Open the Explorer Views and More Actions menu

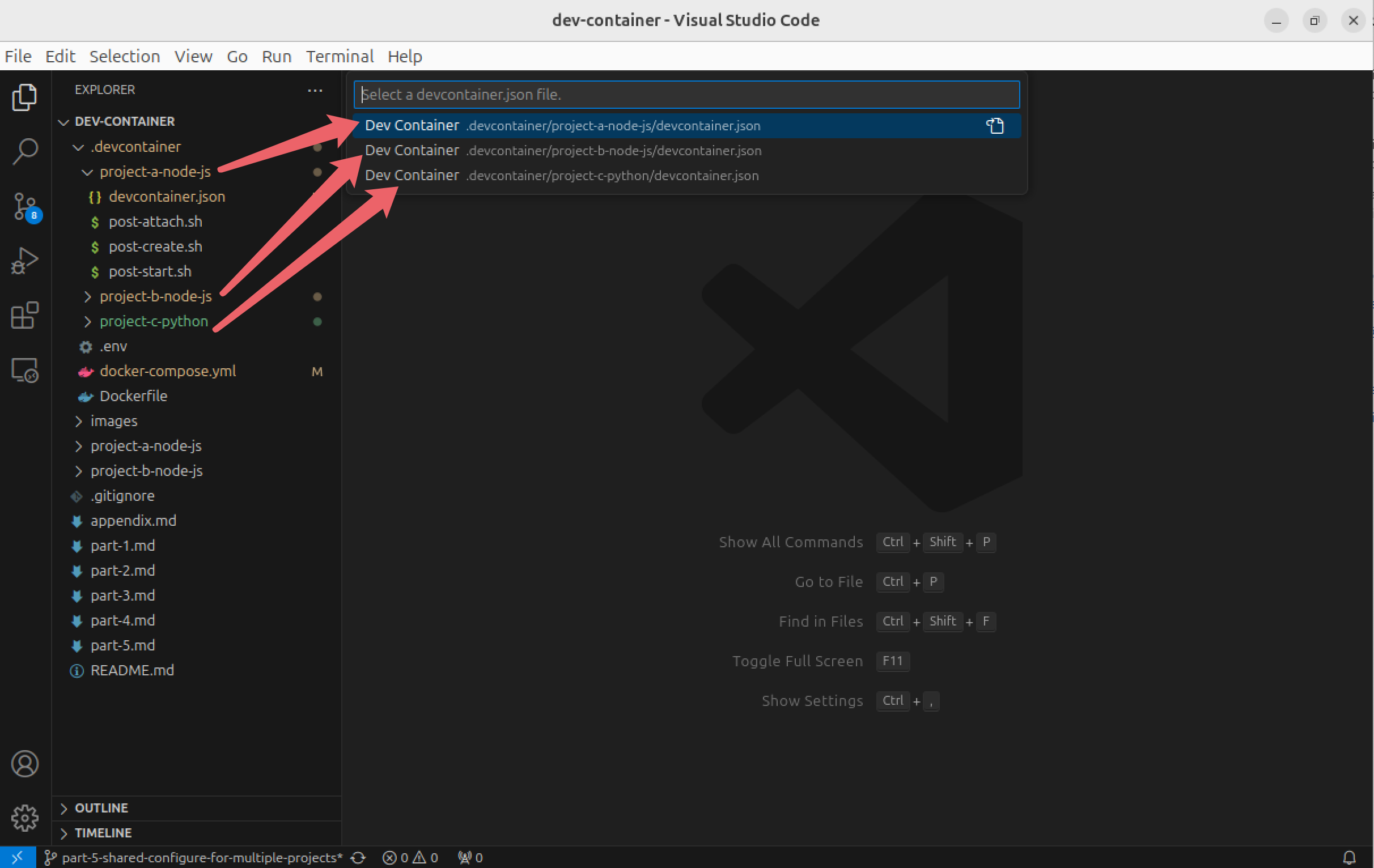[315, 90]
